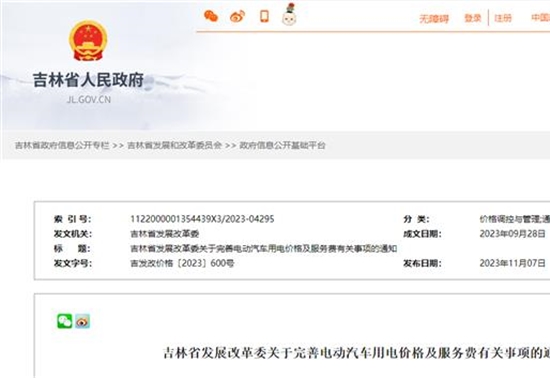550x378 pixels.
Task: Open the Weibo icon in the header
Action: click(x=237, y=16)
